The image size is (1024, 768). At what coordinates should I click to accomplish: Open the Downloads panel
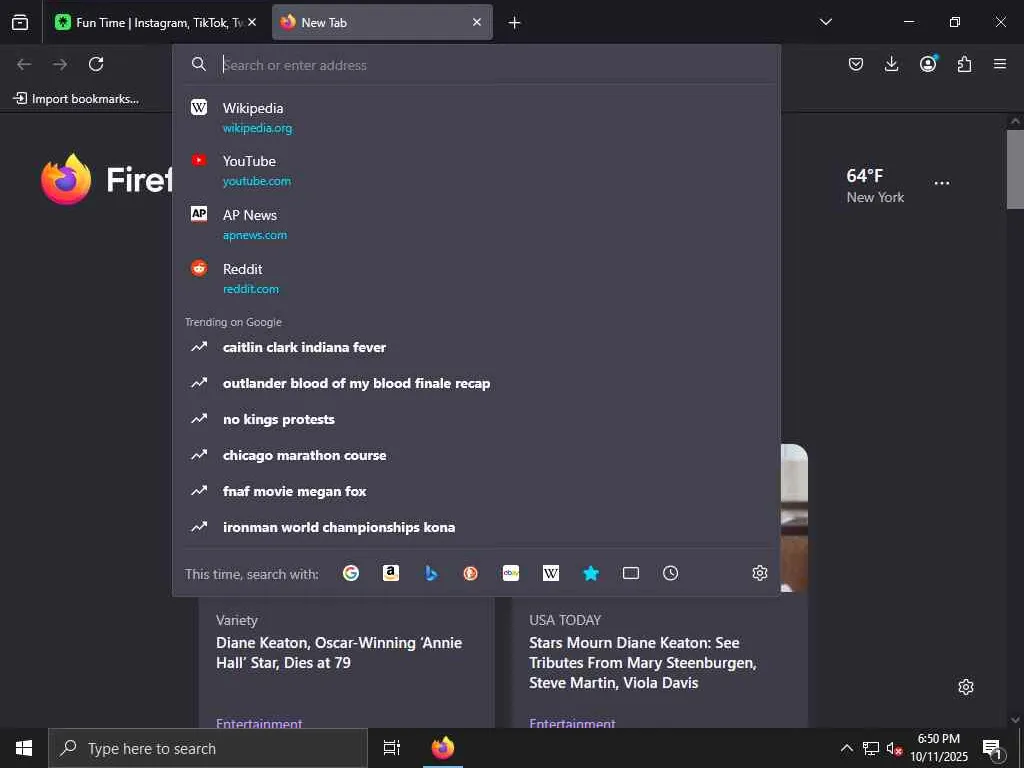[891, 64]
